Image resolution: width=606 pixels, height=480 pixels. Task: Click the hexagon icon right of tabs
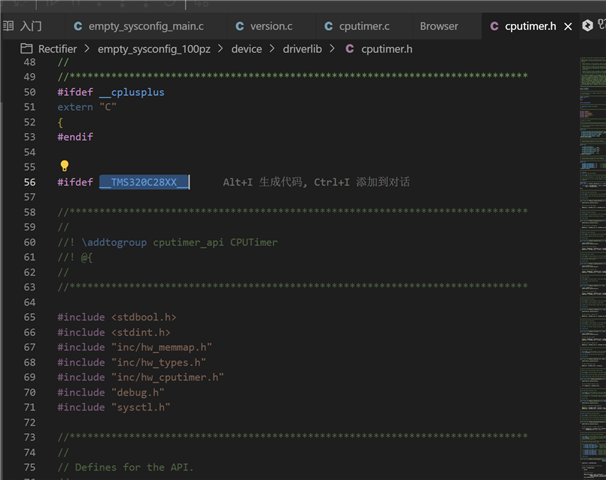[x=587, y=26]
